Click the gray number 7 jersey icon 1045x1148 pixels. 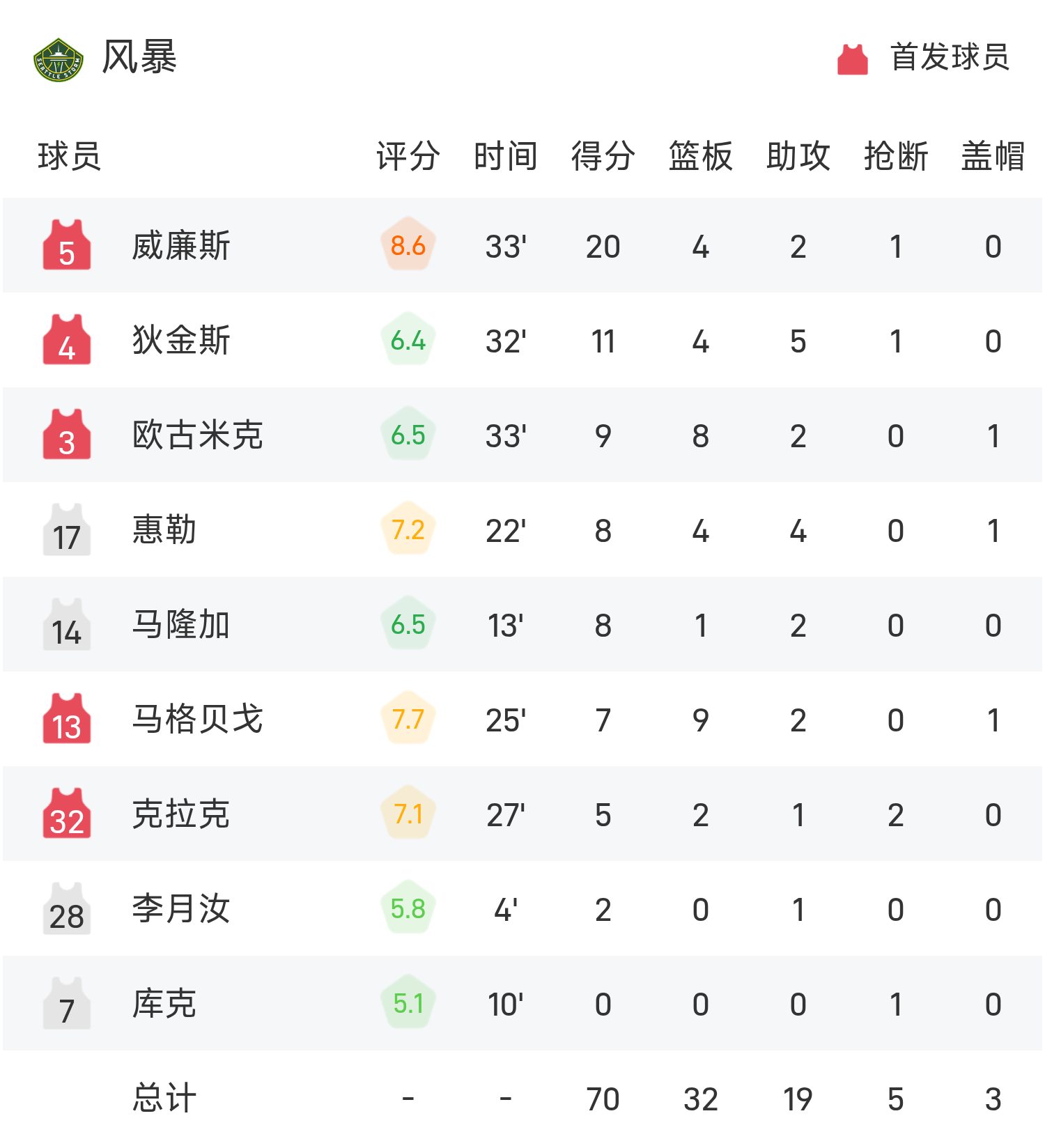coord(67,1003)
